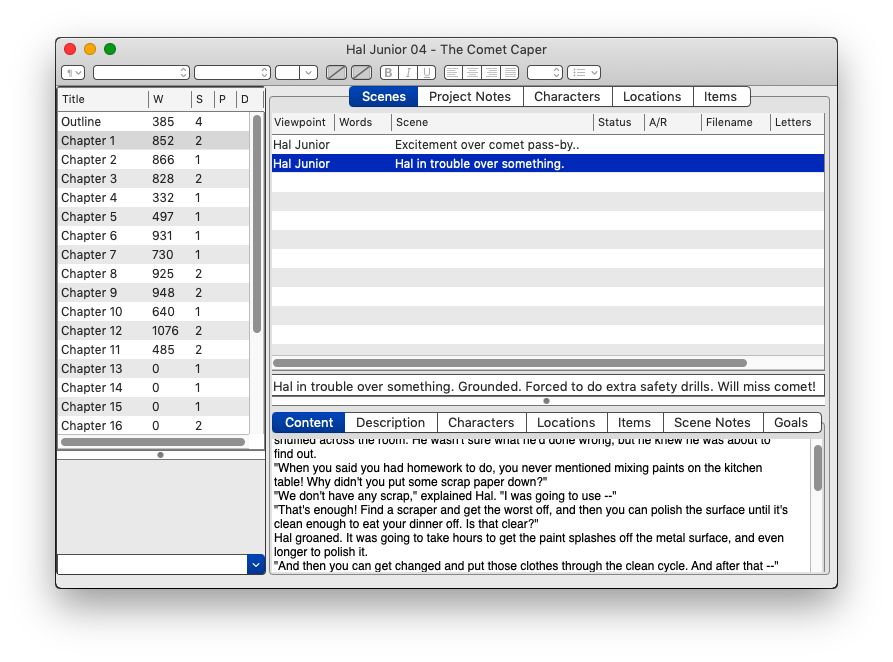Open the Goals tab
The height and width of the screenshot is (662, 893).
coord(791,423)
